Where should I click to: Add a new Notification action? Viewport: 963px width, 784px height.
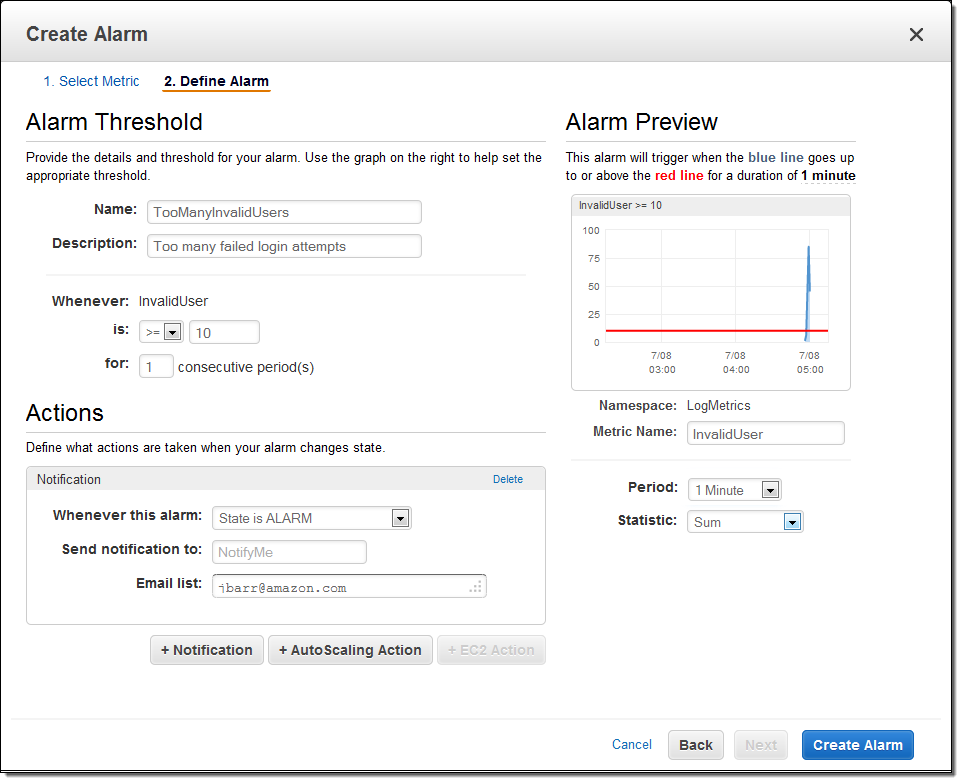[x=207, y=650]
